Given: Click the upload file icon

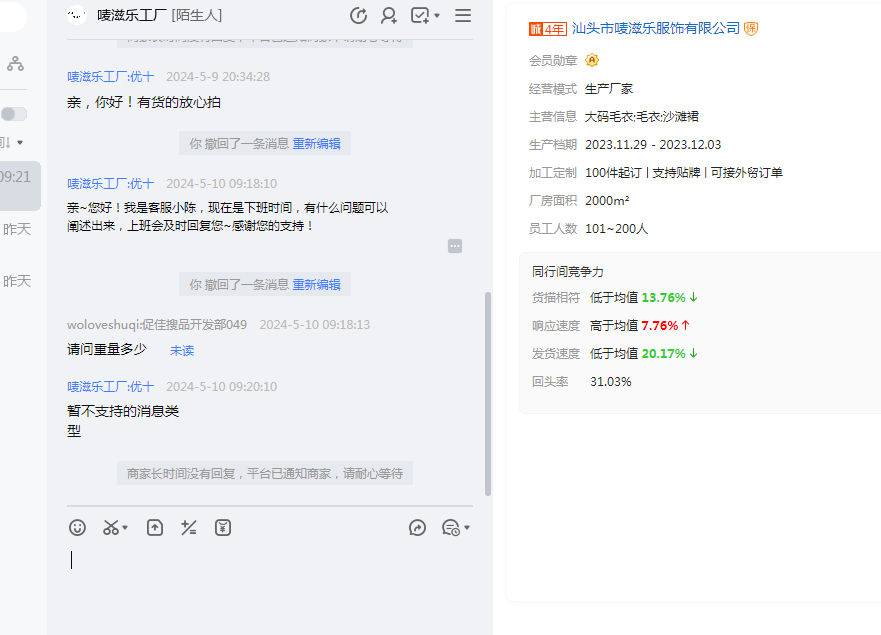Looking at the screenshot, I should (155, 528).
